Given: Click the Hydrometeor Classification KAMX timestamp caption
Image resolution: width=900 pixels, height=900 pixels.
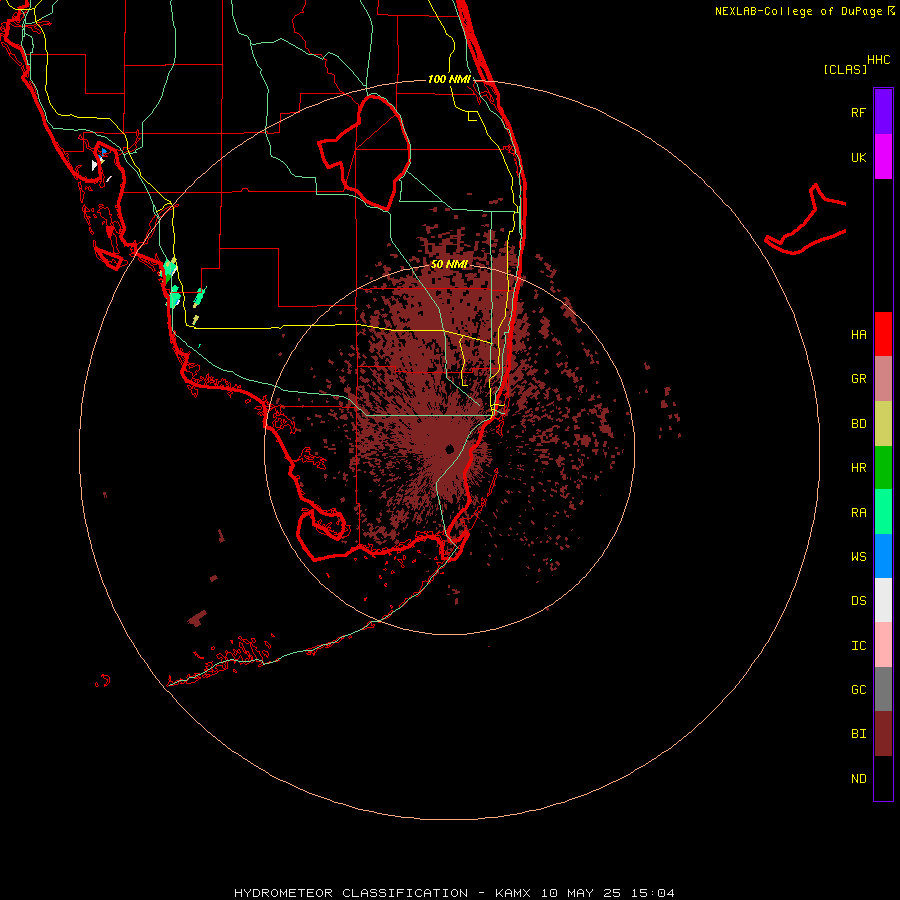Looking at the screenshot, I should pyautogui.click(x=454, y=893).
